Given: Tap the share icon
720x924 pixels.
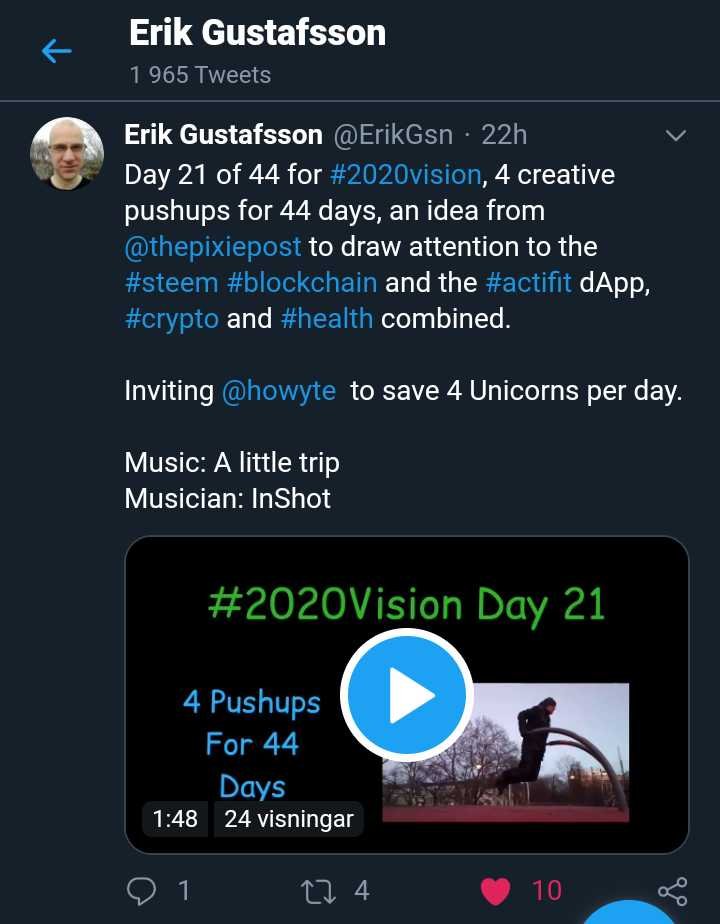Looking at the screenshot, I should [x=672, y=890].
